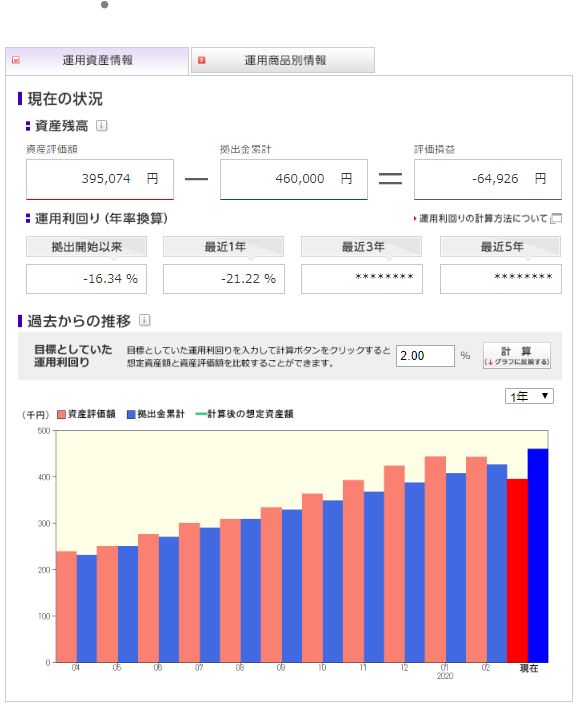Click the red arrow icon on 運用商品別情報 tab
Image resolution: width=579 pixels, height=708 pixels.
[202, 60]
